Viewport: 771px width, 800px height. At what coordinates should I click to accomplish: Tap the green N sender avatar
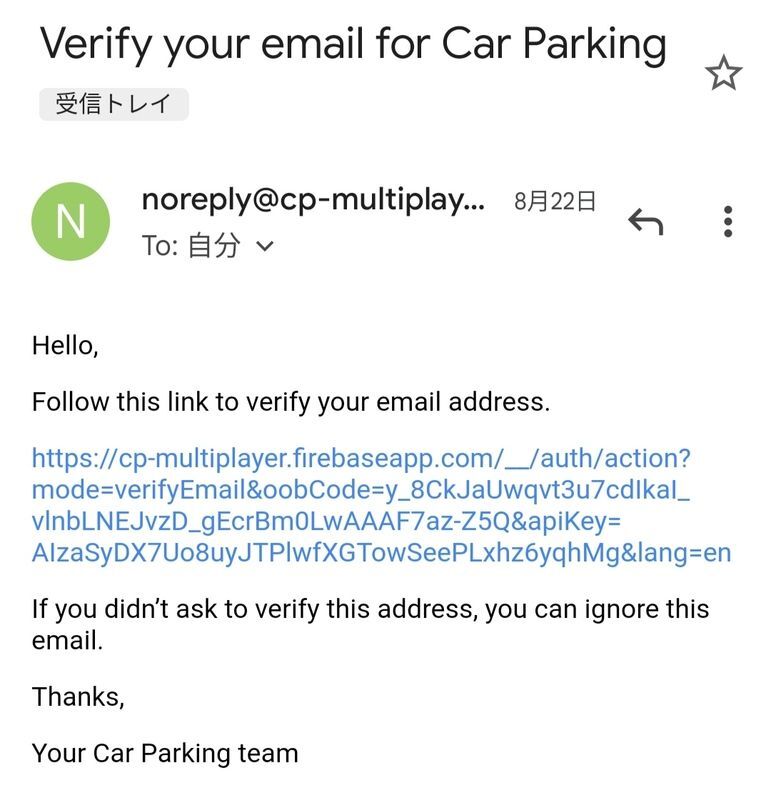tap(70, 221)
